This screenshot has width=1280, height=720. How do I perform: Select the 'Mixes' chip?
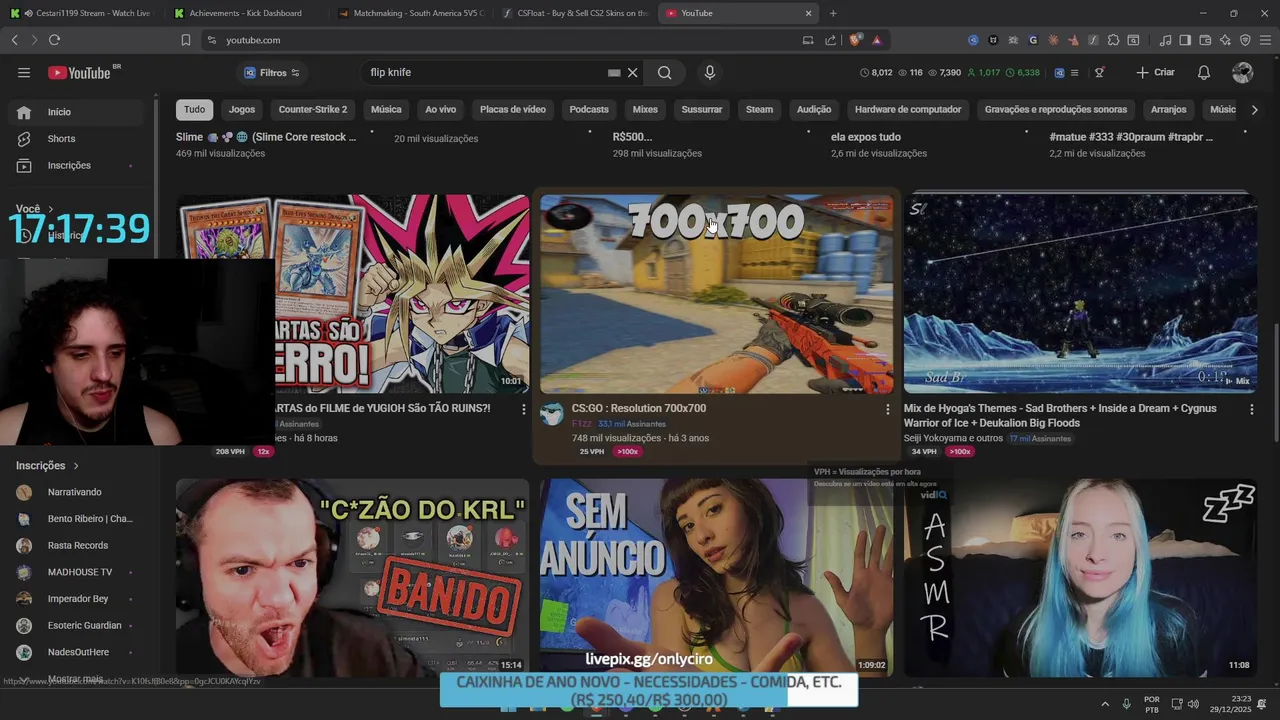coord(645,110)
